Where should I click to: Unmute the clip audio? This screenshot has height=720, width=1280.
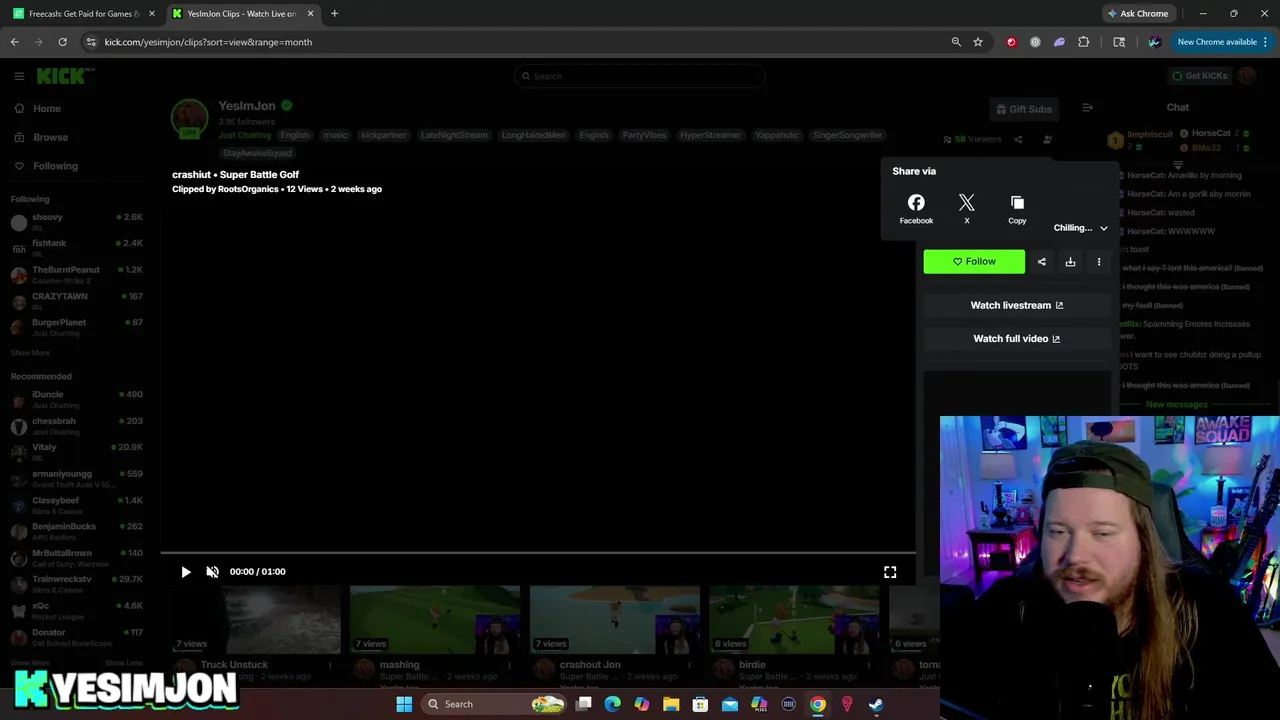212,572
